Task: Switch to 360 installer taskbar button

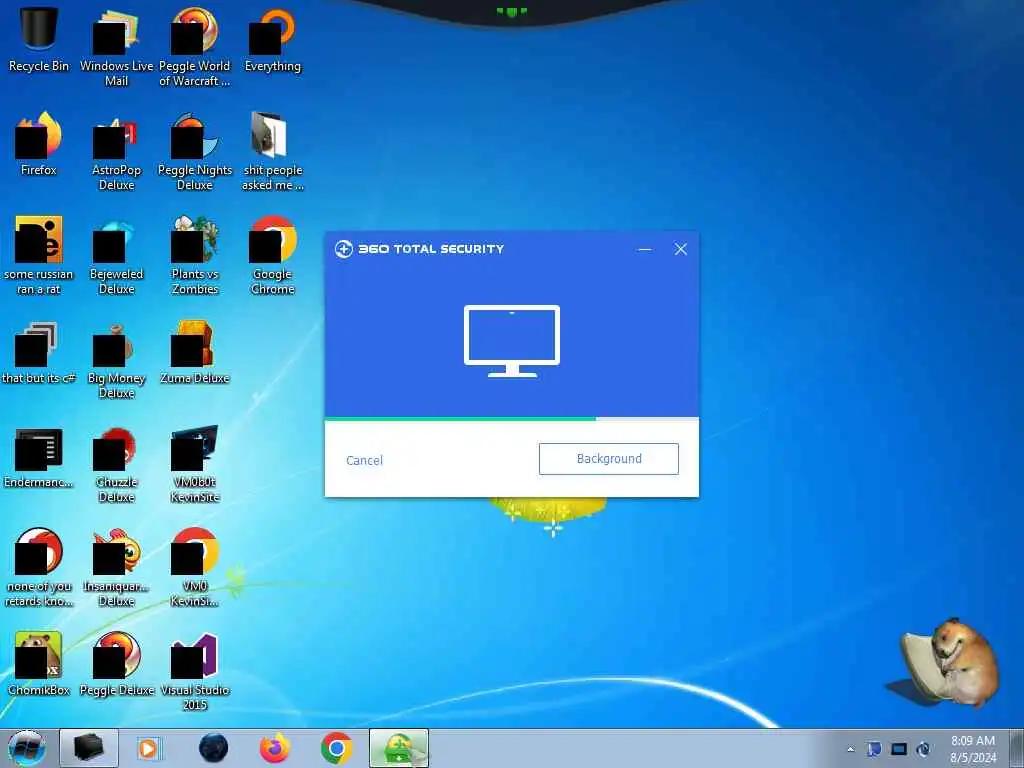Action: coord(399,748)
